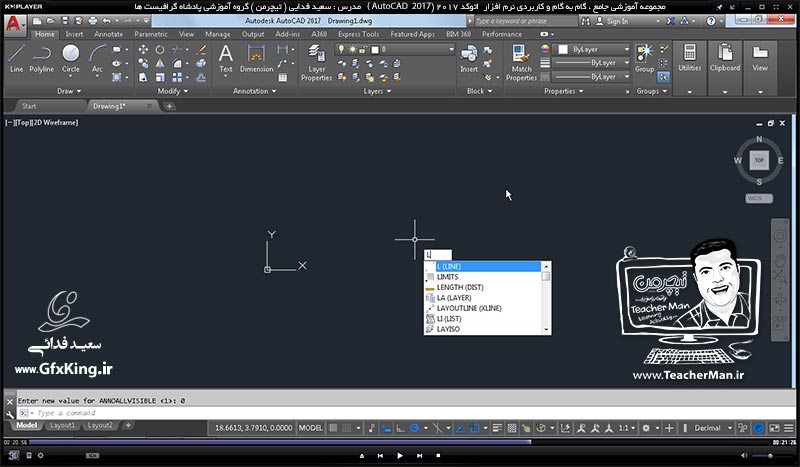The height and width of the screenshot is (467, 800).
Task: Click the Help question mark icon
Action: pyautogui.click(x=711, y=21)
